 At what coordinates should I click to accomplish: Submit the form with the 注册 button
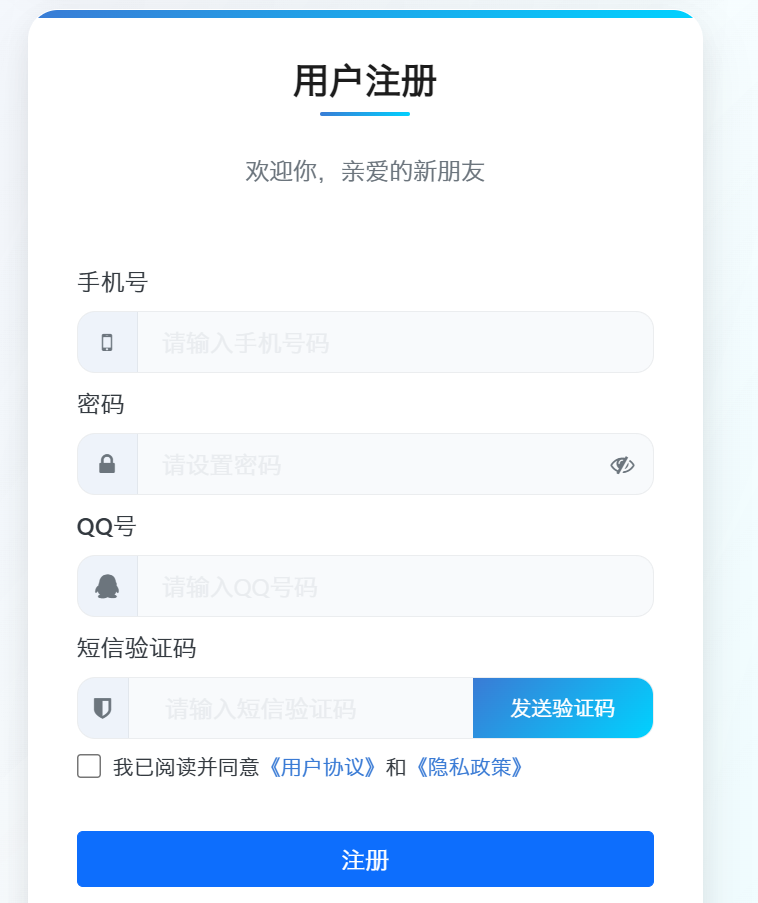click(x=365, y=859)
